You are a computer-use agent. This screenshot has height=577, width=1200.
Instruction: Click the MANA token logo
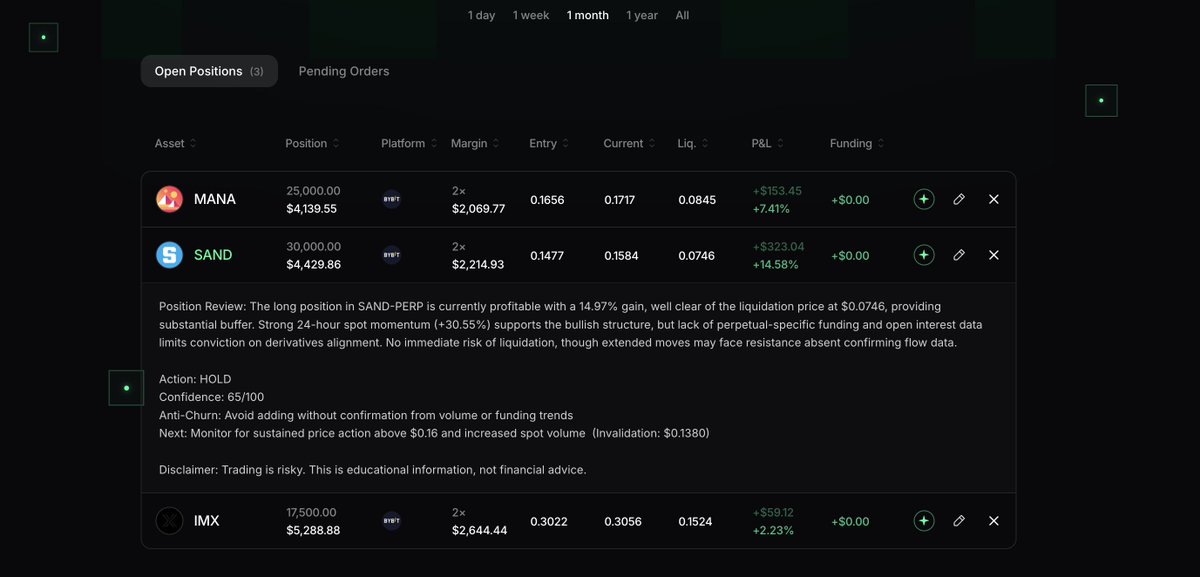(169, 199)
